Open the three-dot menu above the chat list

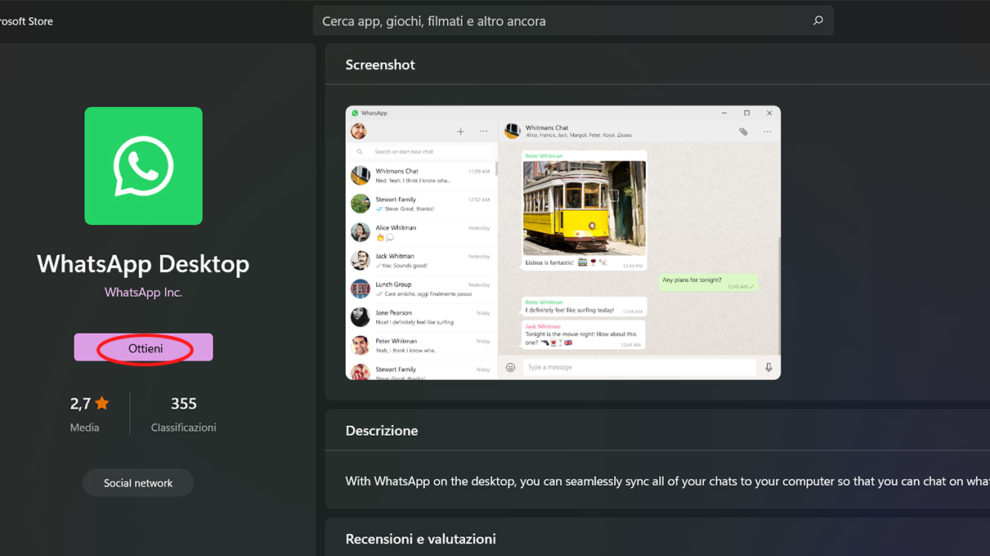(484, 131)
